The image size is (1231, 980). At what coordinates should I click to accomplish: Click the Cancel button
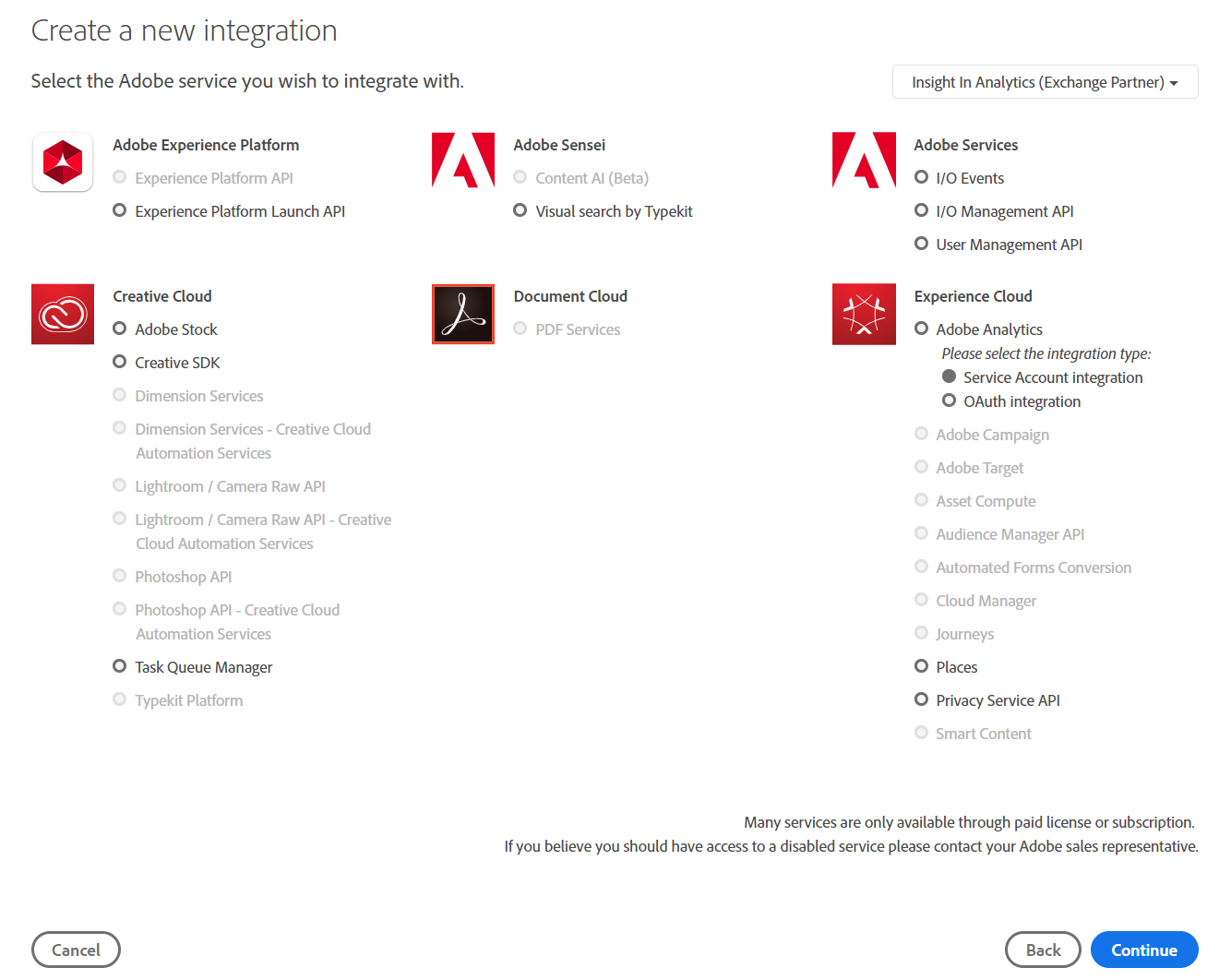[76, 950]
